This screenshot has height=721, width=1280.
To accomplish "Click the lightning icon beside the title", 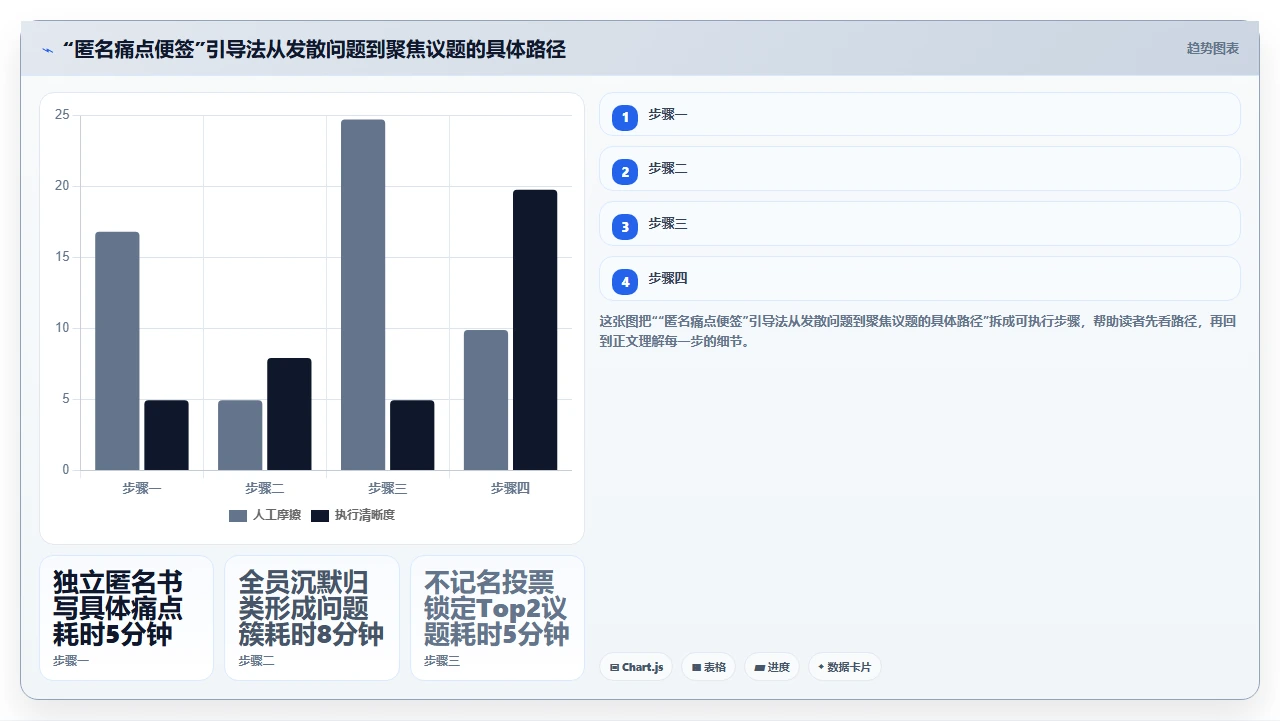I will [x=47, y=49].
